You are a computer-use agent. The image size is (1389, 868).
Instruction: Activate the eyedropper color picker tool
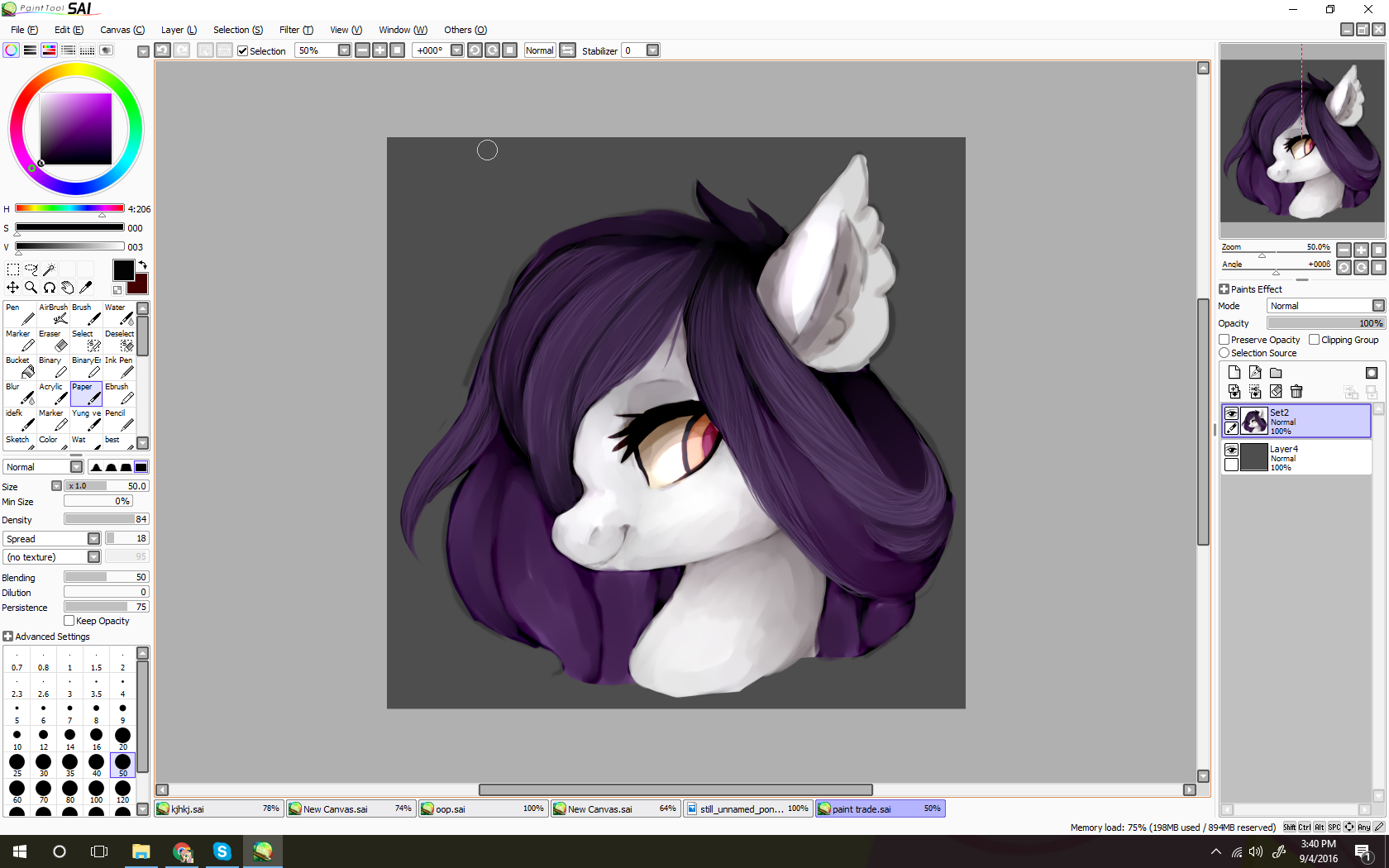(86, 288)
